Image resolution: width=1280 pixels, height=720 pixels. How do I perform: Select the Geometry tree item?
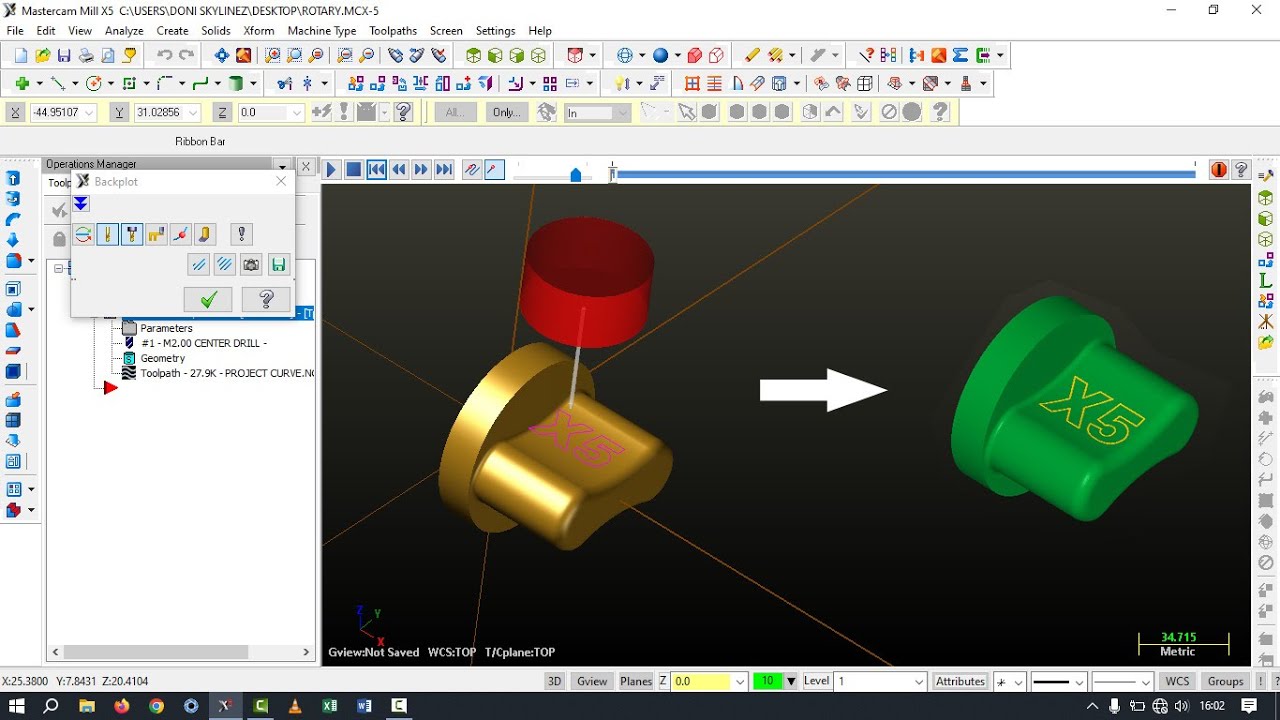(x=162, y=358)
